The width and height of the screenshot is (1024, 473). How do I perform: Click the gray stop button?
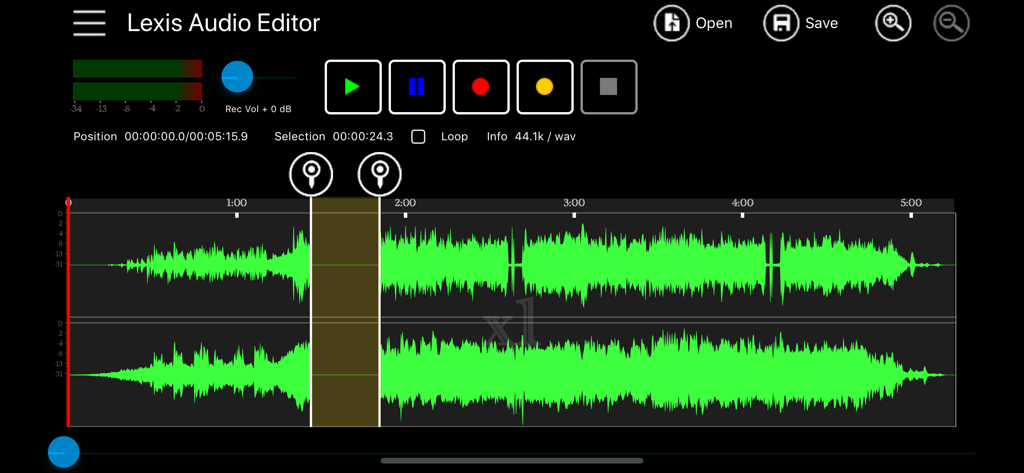pyautogui.click(x=609, y=87)
